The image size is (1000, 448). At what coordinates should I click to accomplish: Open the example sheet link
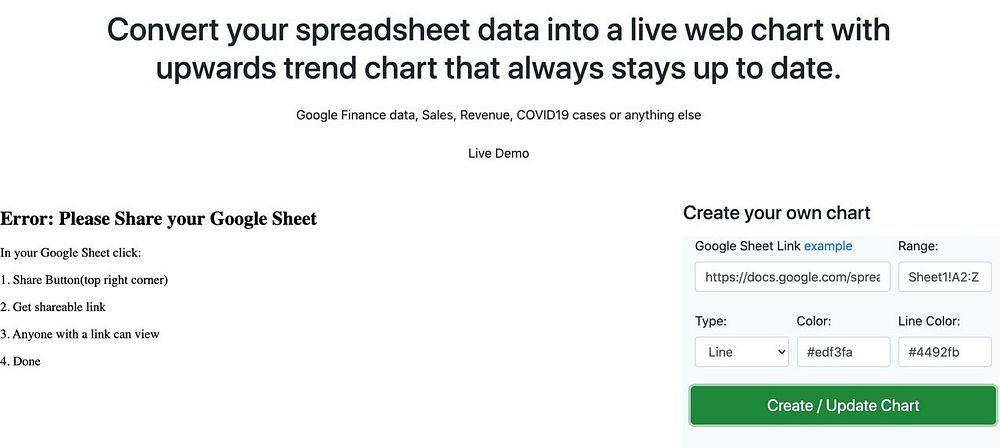(828, 246)
